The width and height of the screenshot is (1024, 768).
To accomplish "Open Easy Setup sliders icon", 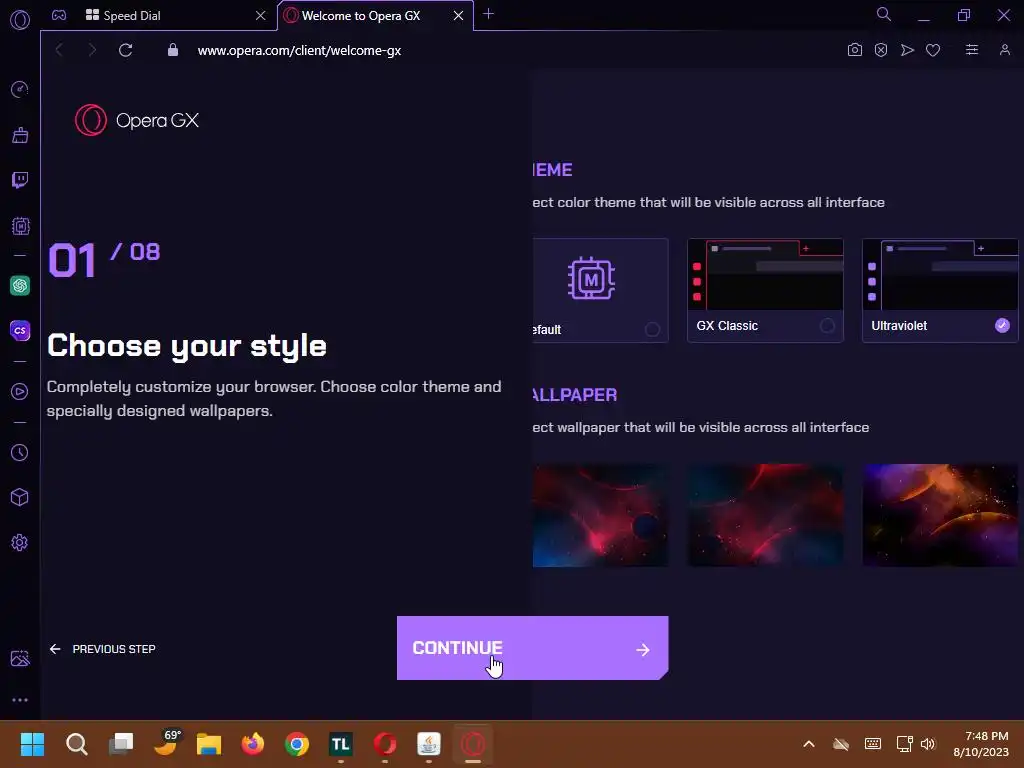I will 972,50.
